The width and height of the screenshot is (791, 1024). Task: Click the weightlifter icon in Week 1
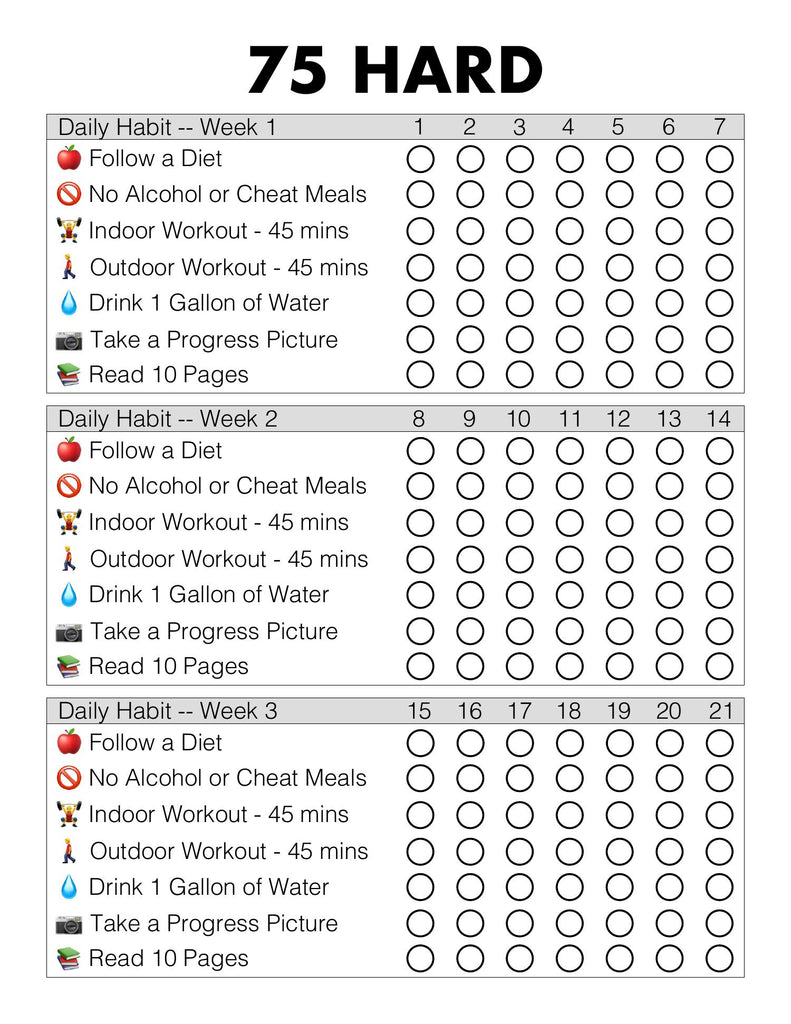point(68,231)
